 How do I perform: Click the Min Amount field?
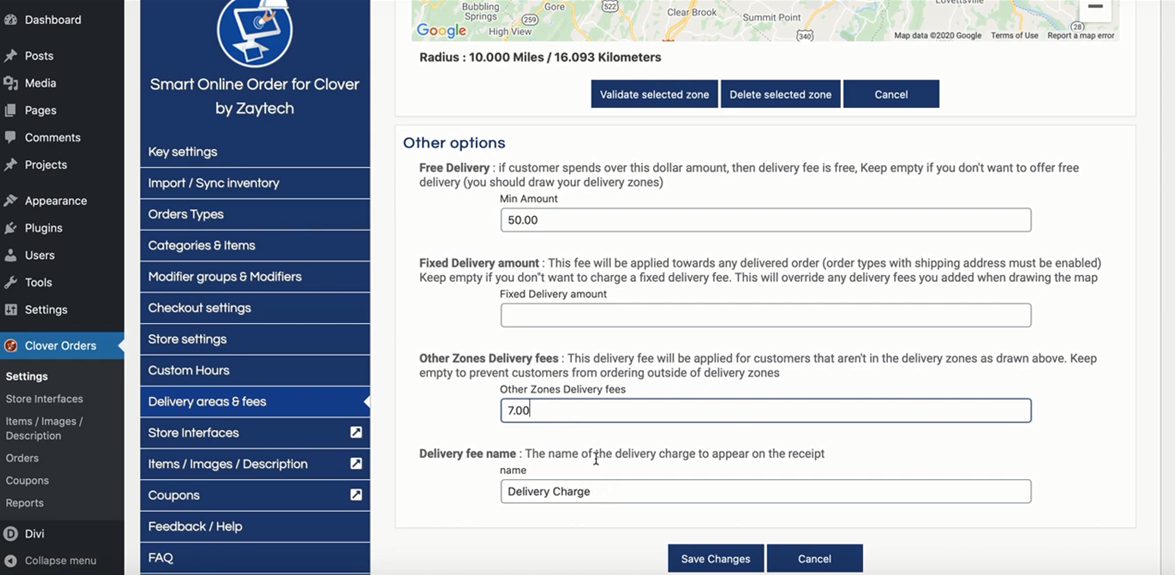tap(766, 220)
